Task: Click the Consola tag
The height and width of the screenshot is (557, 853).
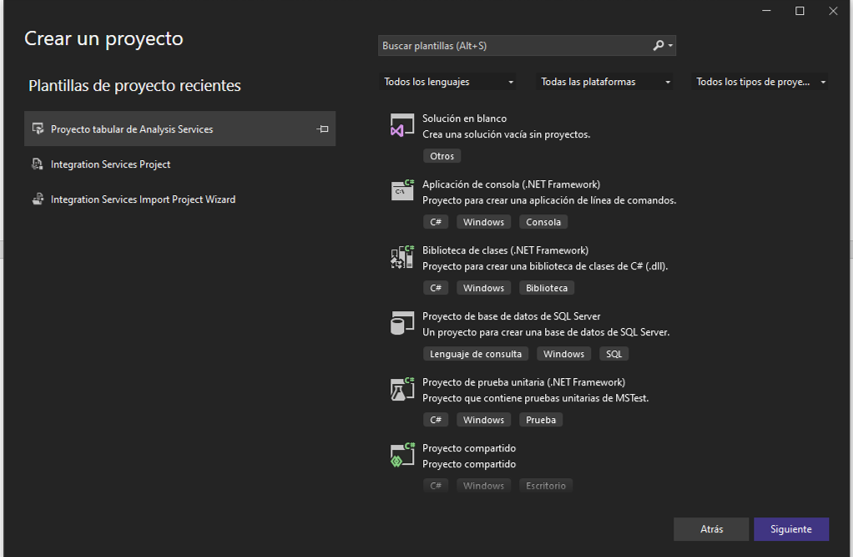Action: (543, 222)
